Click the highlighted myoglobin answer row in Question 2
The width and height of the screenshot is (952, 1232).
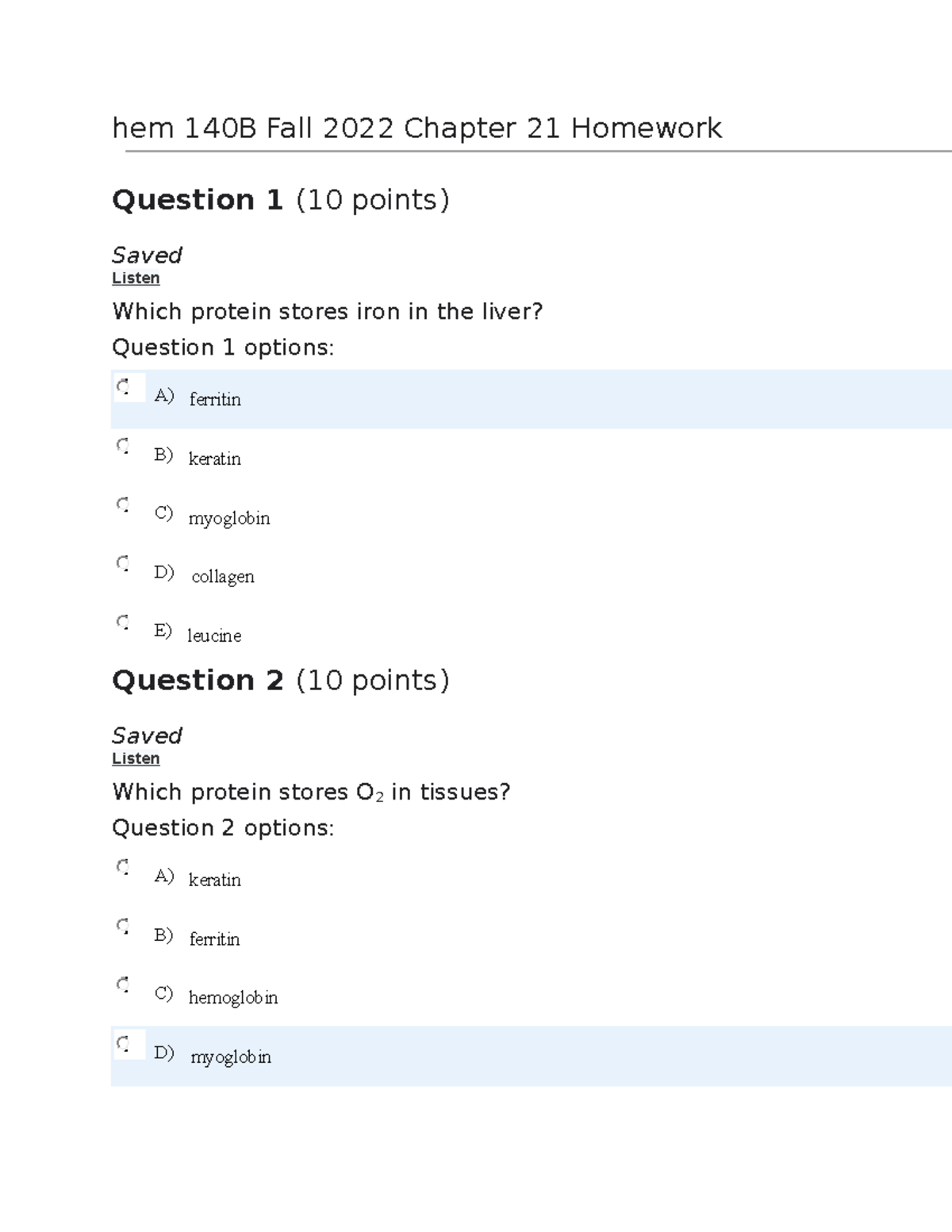click(x=532, y=1056)
